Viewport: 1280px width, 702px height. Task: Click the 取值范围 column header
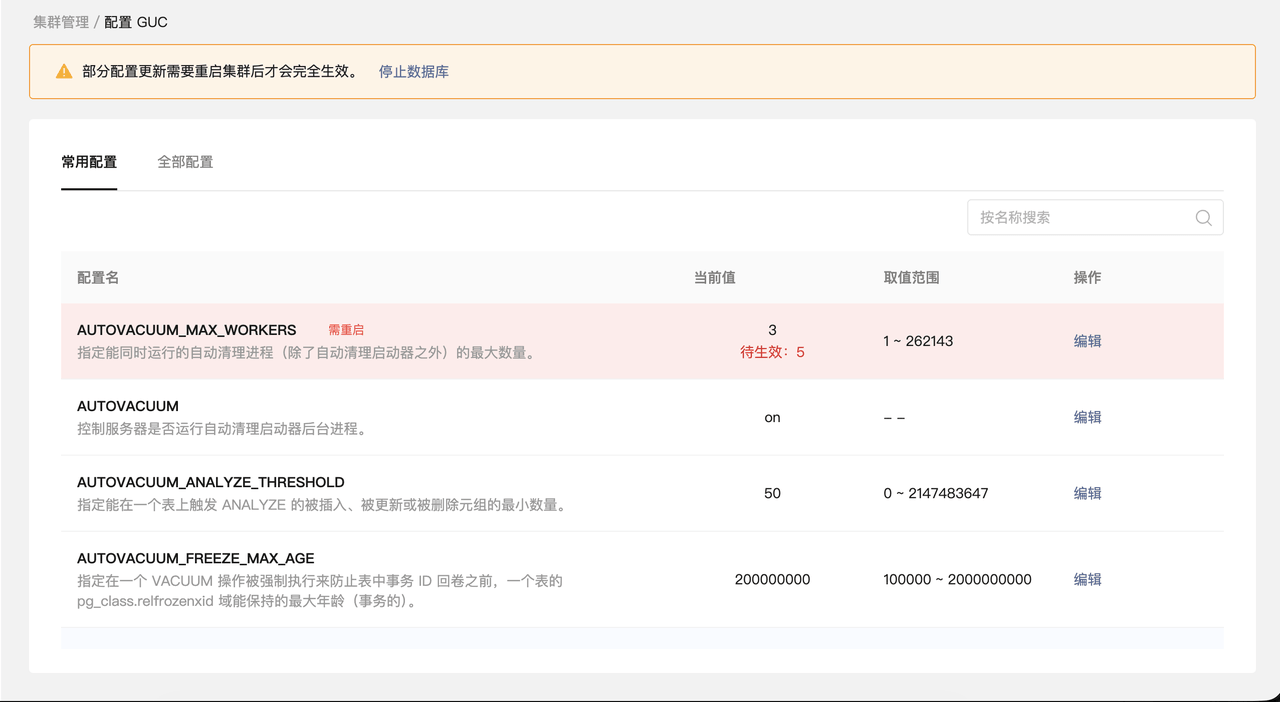point(911,278)
